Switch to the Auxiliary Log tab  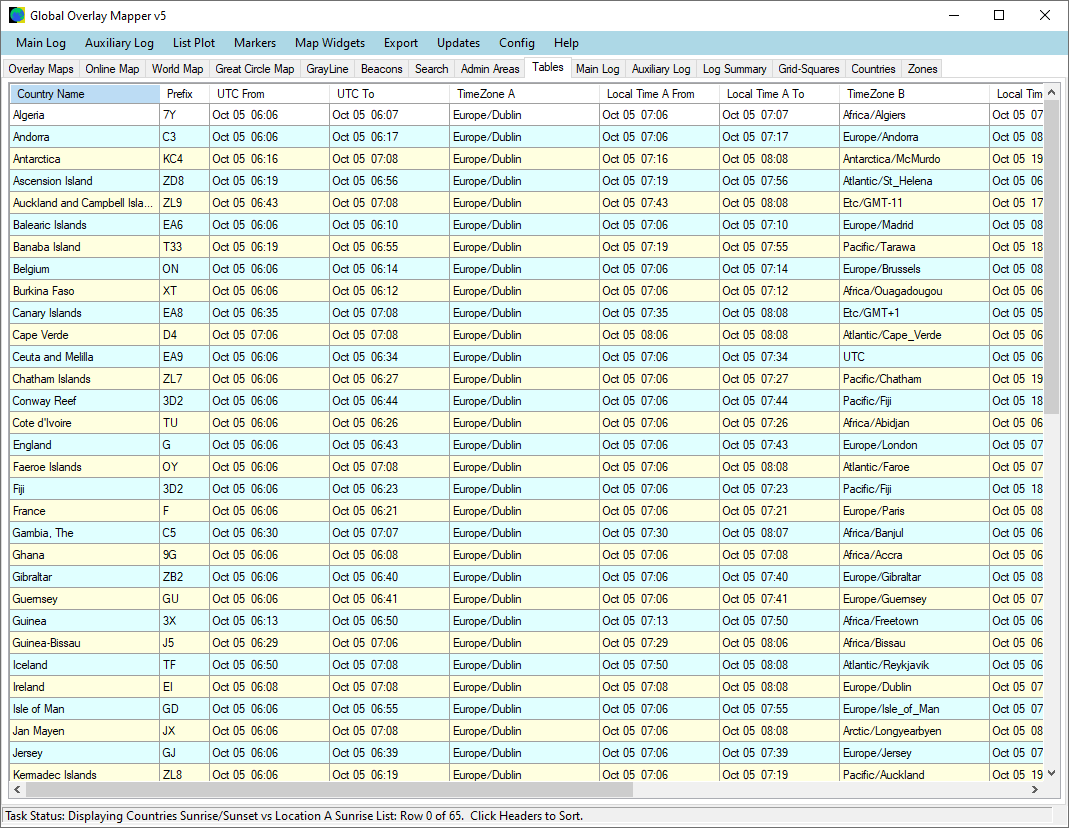(661, 69)
